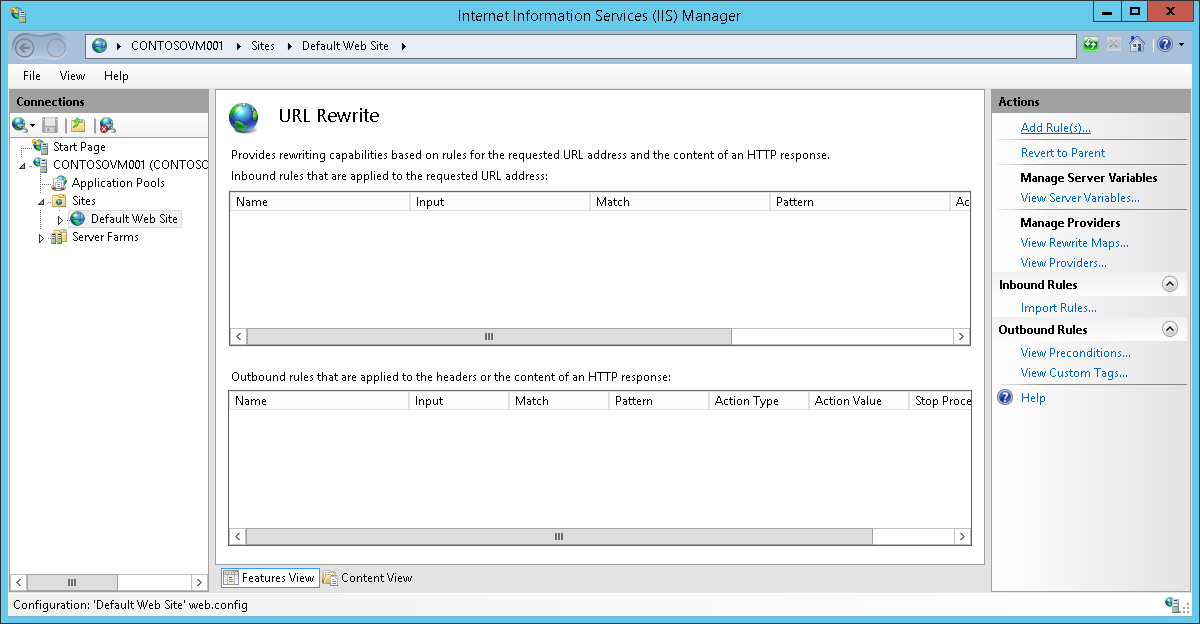Click the Server Farms tree icon

[x=60, y=237]
